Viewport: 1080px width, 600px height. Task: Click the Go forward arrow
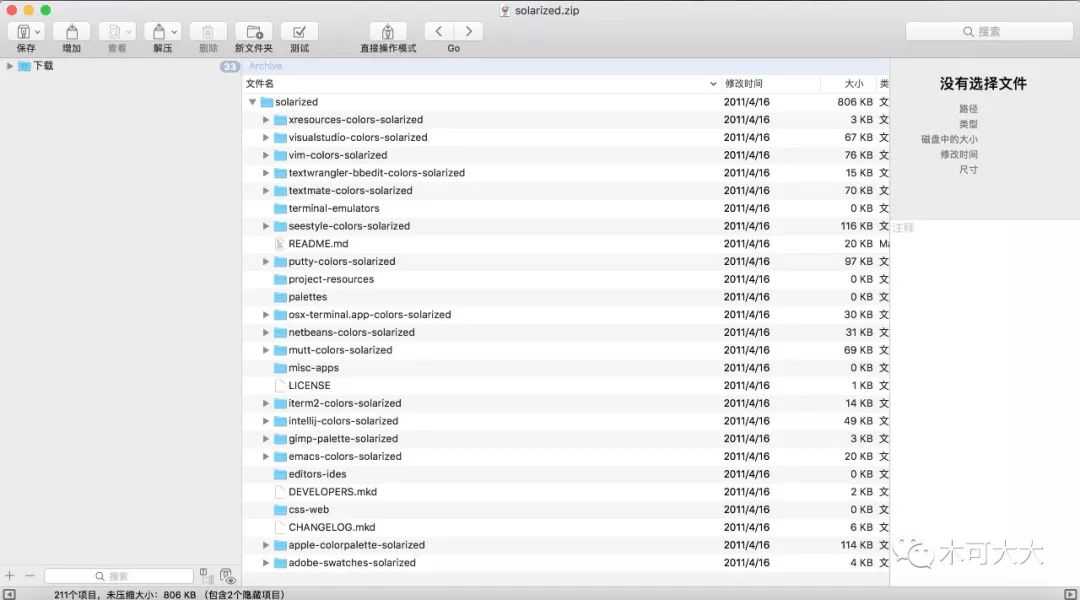click(468, 32)
